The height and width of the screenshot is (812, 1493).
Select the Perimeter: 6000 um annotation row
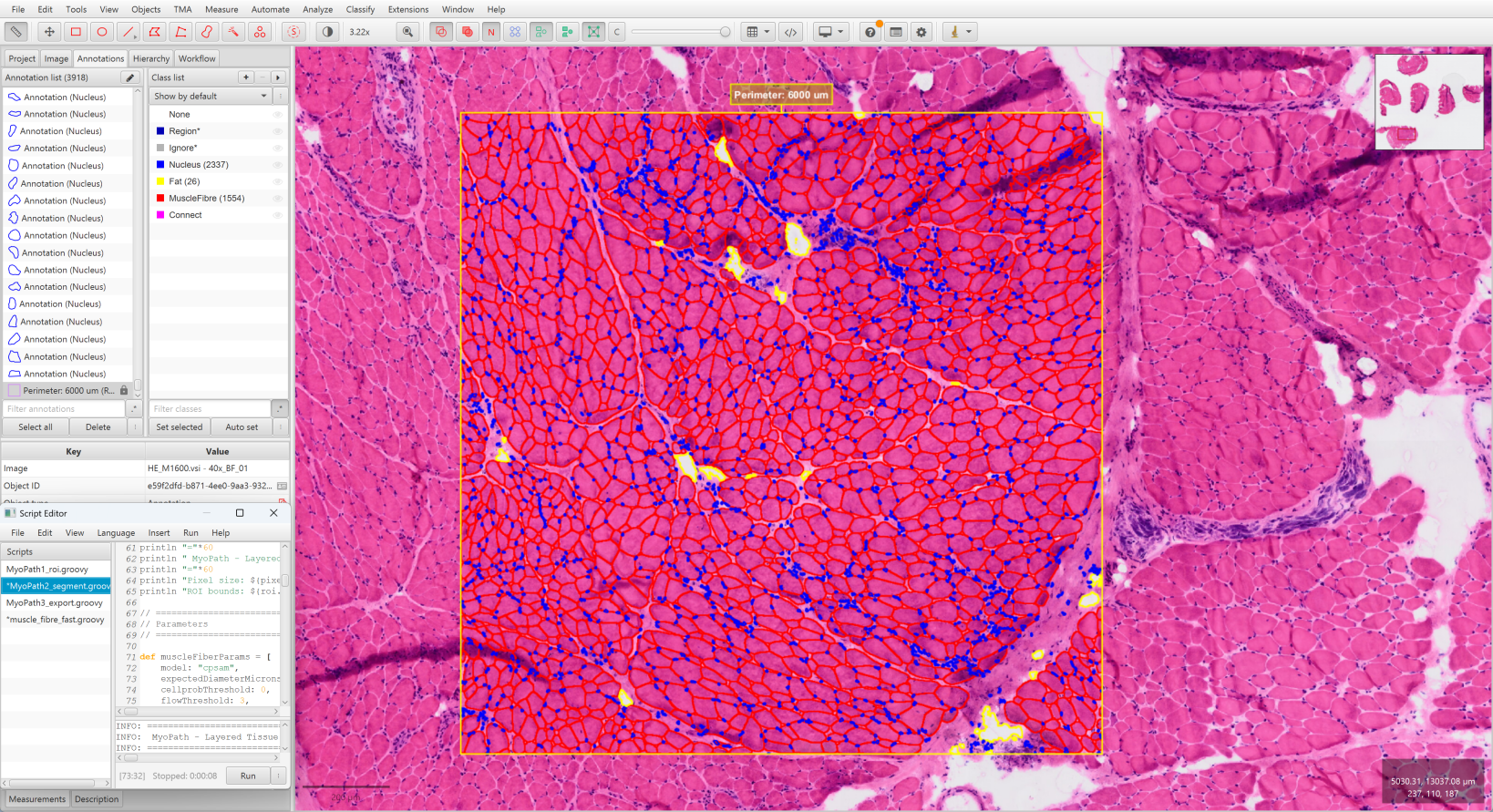pyautogui.click(x=68, y=390)
